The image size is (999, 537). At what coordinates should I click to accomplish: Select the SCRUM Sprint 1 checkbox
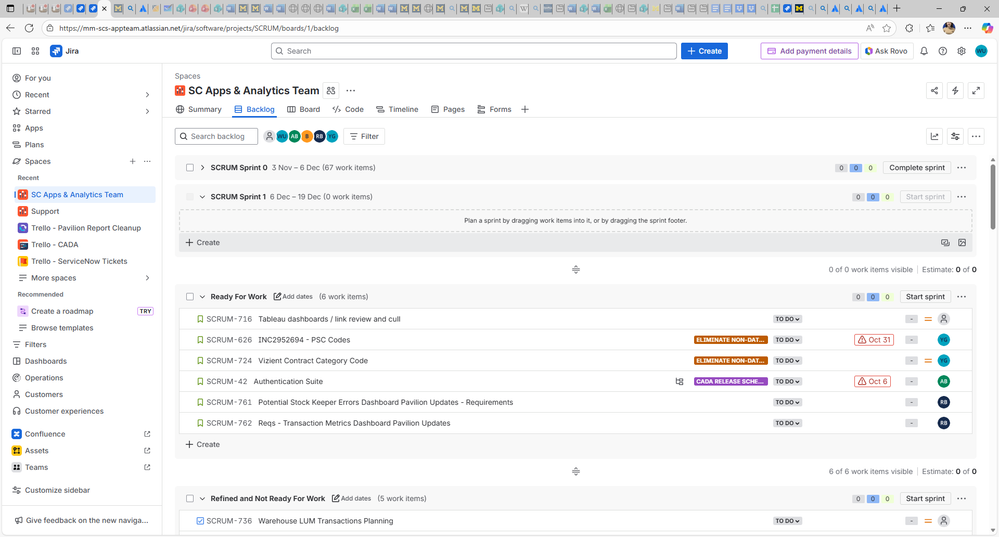[x=190, y=197]
